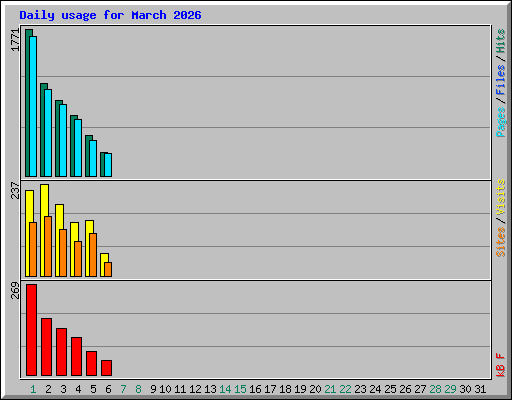Click the day label 20

pos(315,389)
